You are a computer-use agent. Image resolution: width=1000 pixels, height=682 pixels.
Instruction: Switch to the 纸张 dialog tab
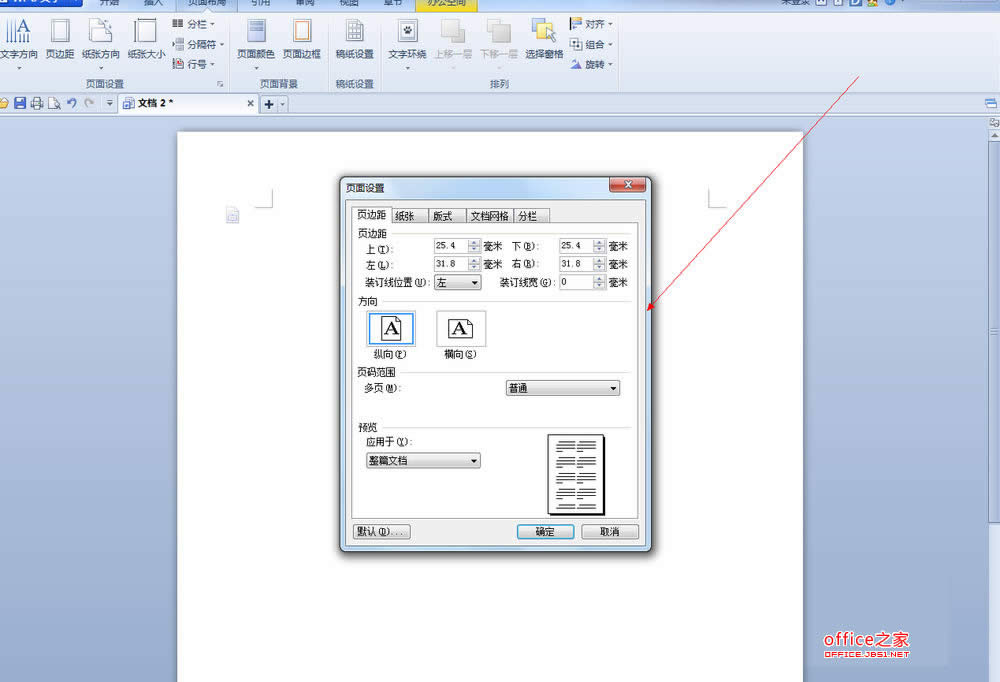click(x=408, y=216)
